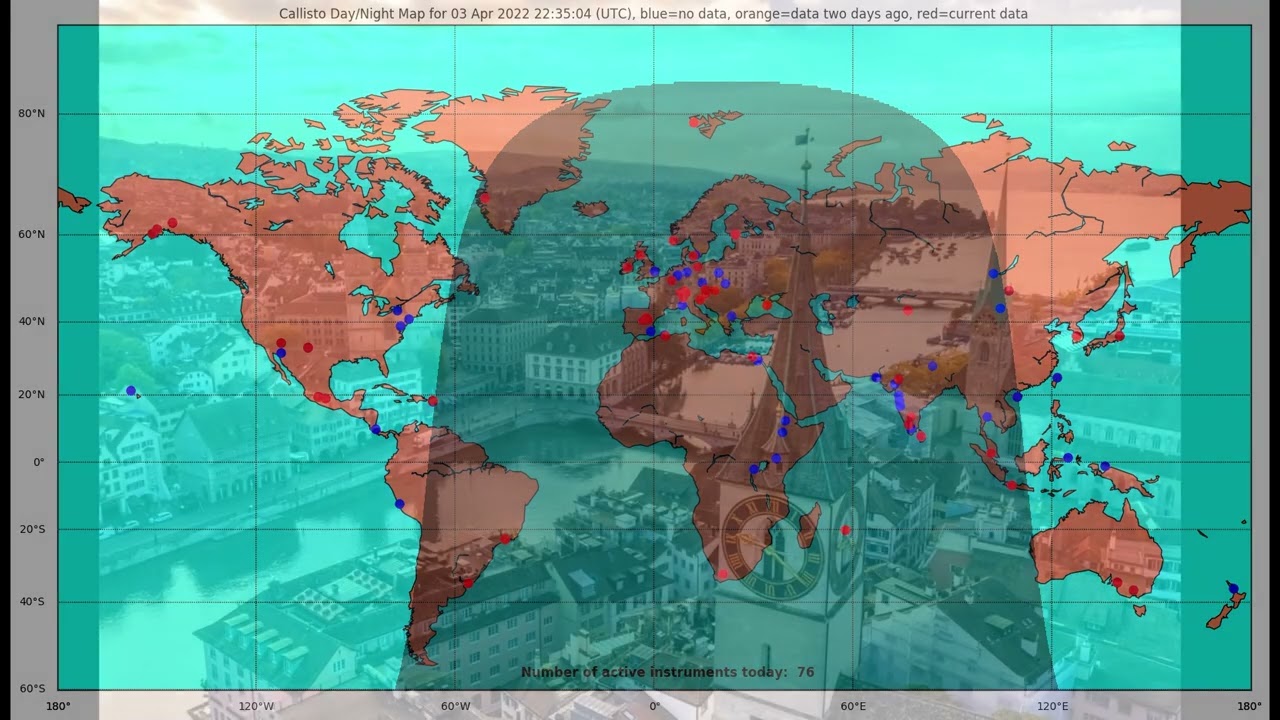Click the red station dot in Mongolia
The image size is (1280, 720).
[1008, 291]
